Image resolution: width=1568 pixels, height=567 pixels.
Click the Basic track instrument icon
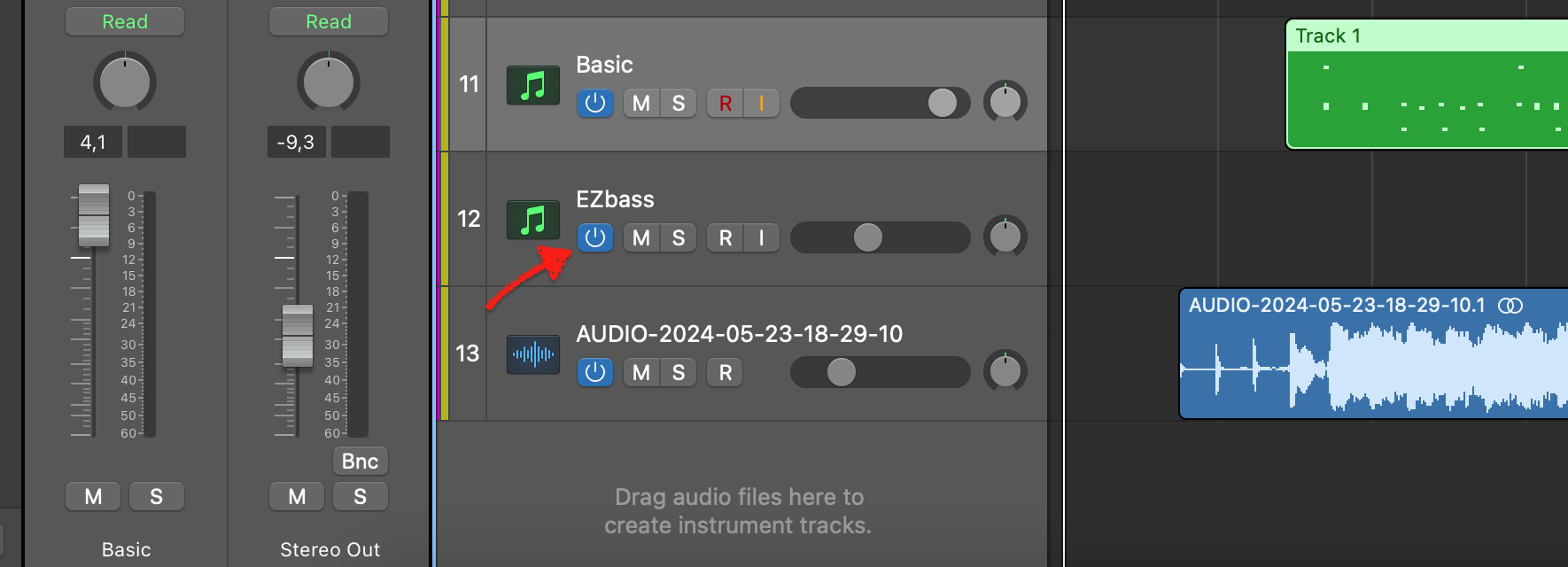(533, 85)
